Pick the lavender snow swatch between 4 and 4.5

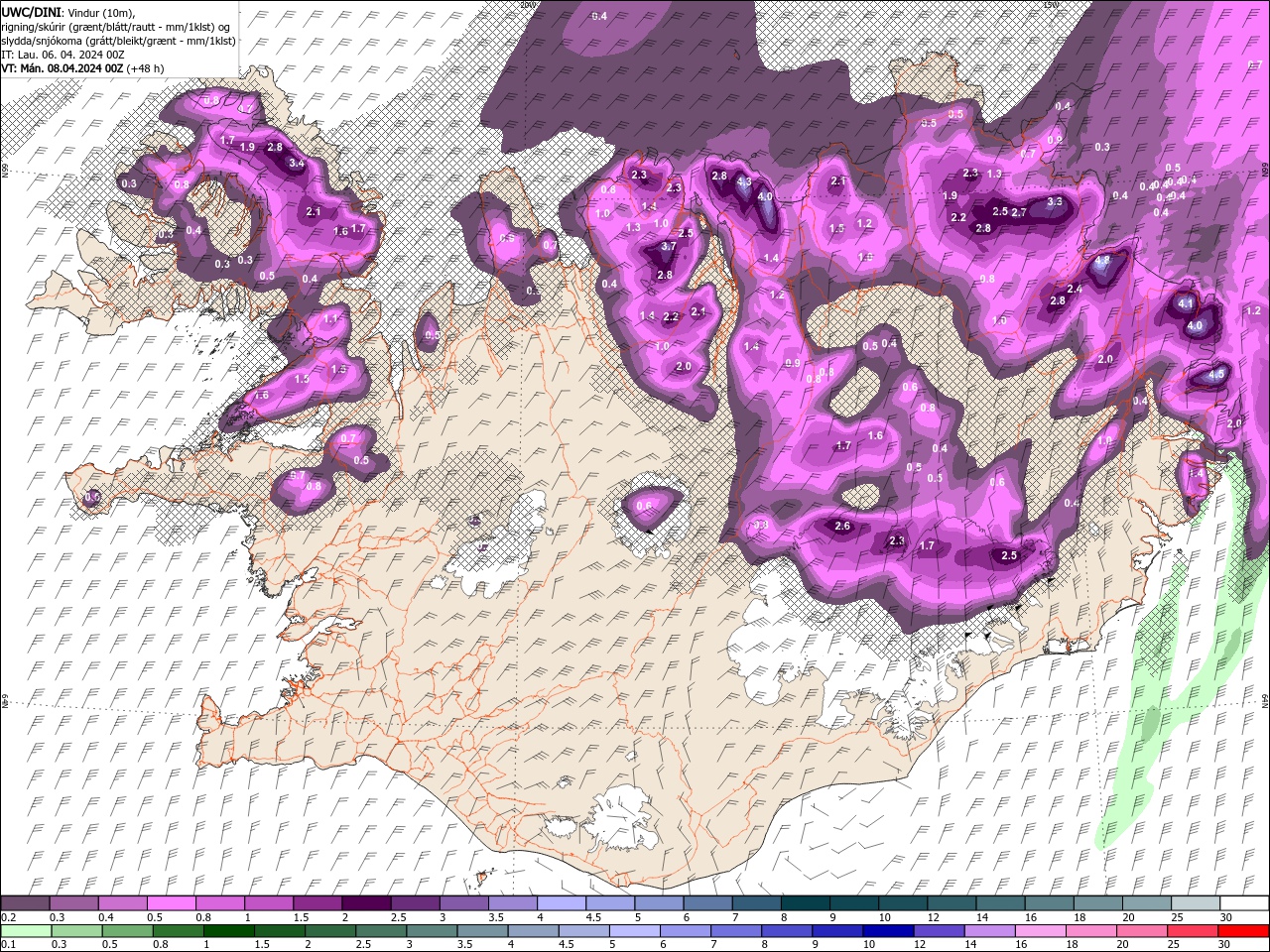562,903
